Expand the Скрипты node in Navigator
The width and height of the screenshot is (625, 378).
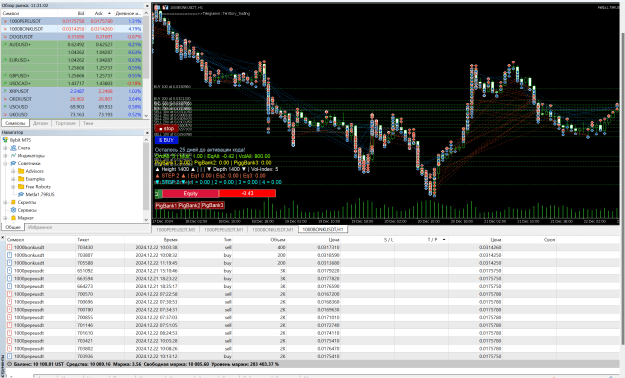click(5, 202)
